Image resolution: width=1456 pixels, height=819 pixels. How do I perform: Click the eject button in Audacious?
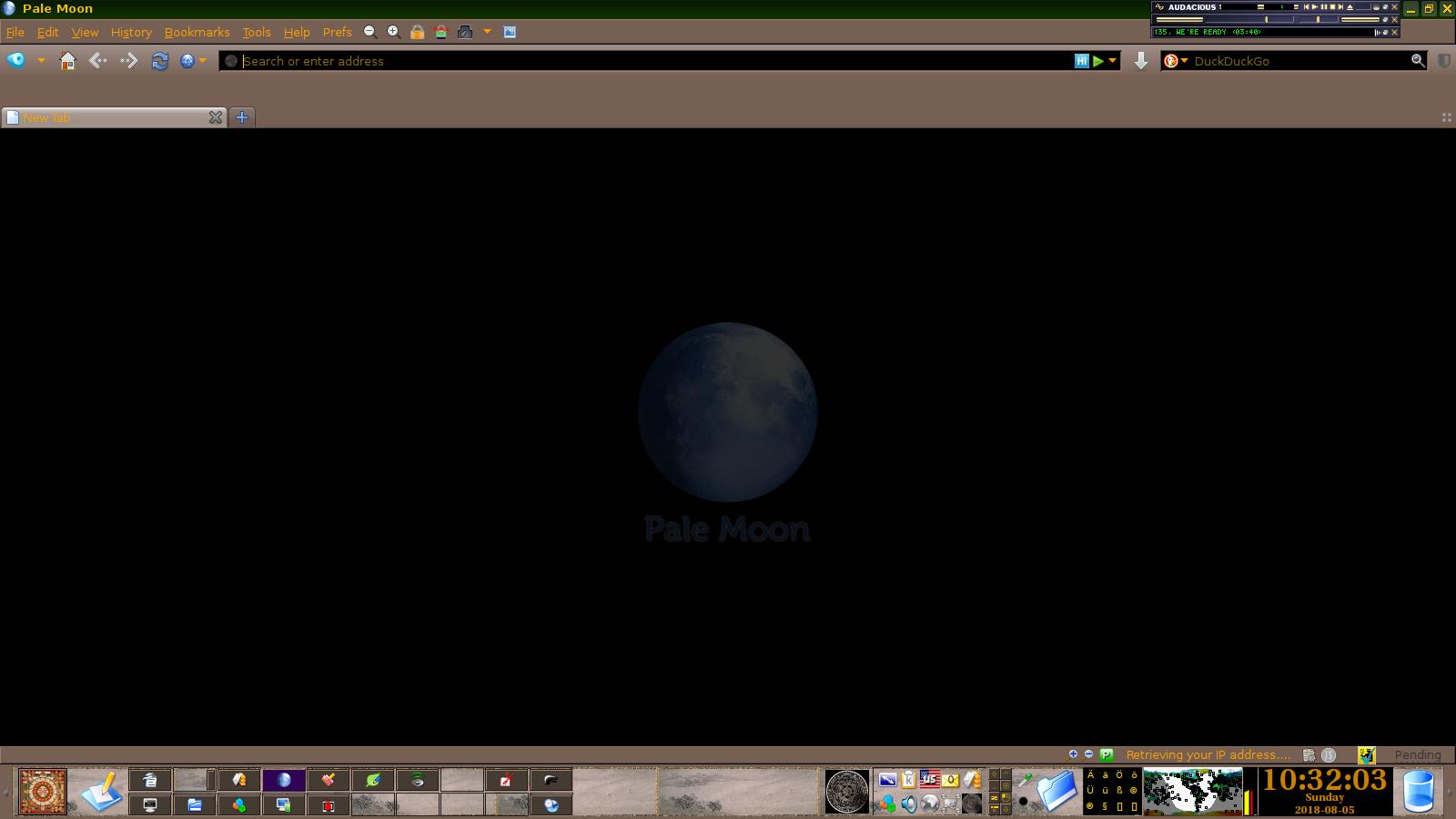coord(1350,7)
